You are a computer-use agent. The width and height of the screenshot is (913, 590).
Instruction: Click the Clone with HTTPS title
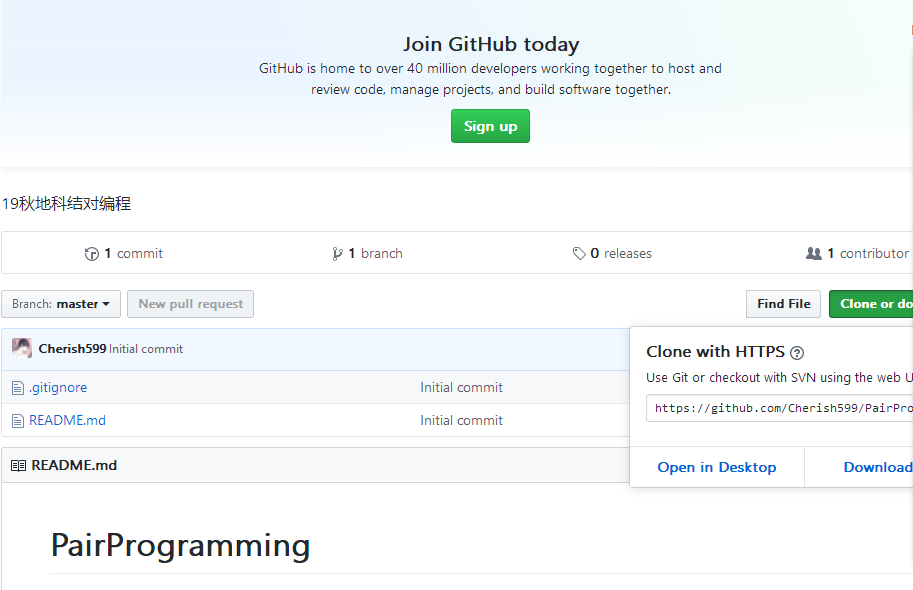coord(716,352)
